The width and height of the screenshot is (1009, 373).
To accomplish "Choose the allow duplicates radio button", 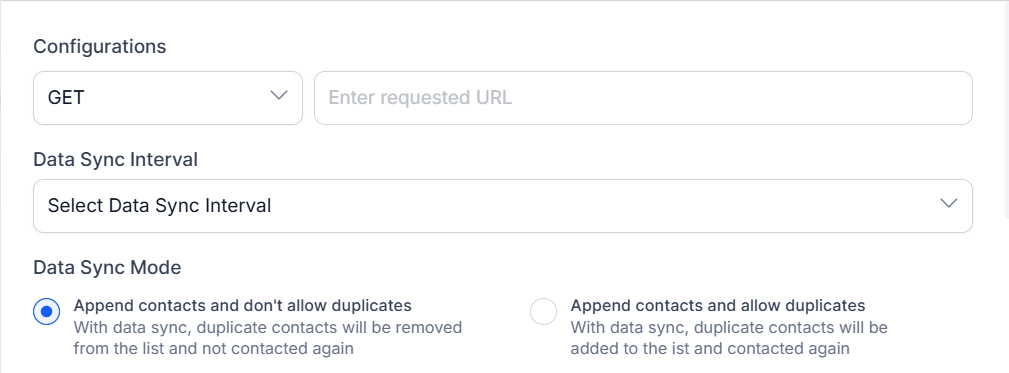I will 543,312.
